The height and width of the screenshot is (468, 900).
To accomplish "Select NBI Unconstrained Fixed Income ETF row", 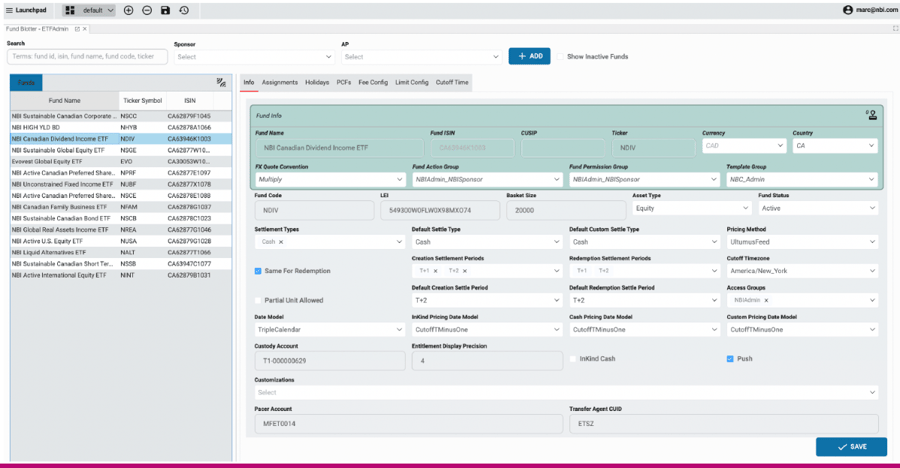I will (121, 184).
